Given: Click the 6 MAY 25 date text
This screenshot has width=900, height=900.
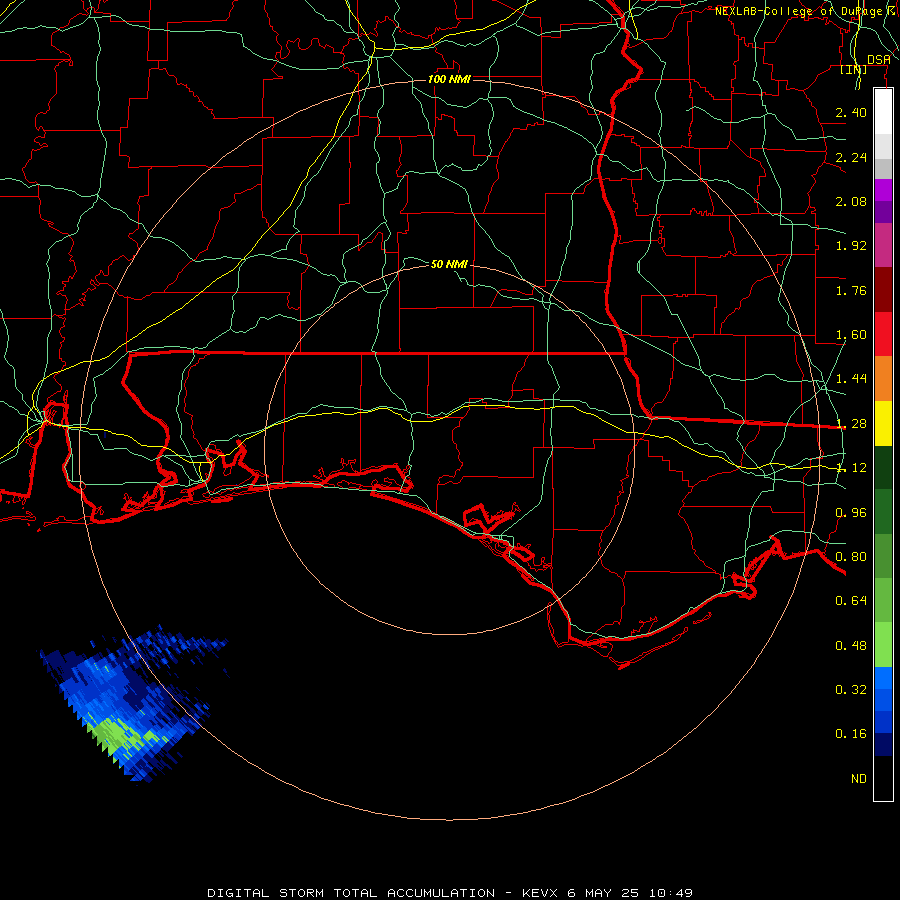Looking at the screenshot, I should [603, 893].
